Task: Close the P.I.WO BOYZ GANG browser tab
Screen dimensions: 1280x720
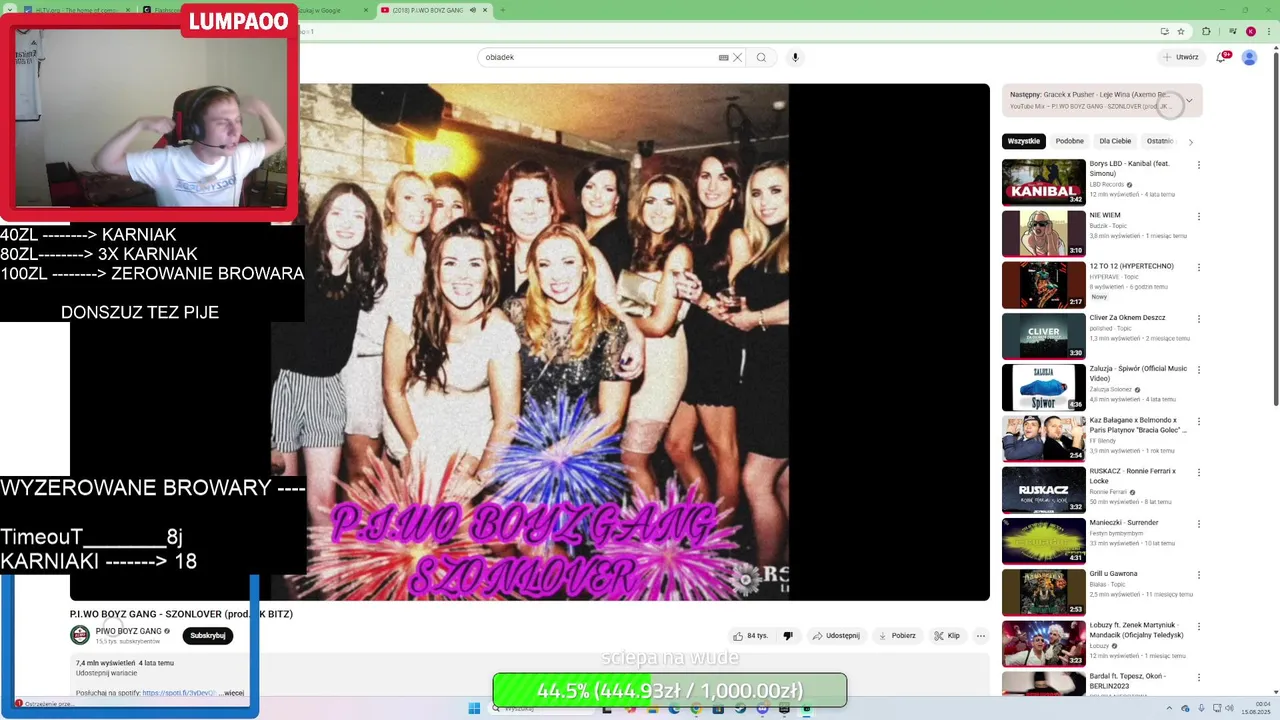Action: [x=485, y=10]
